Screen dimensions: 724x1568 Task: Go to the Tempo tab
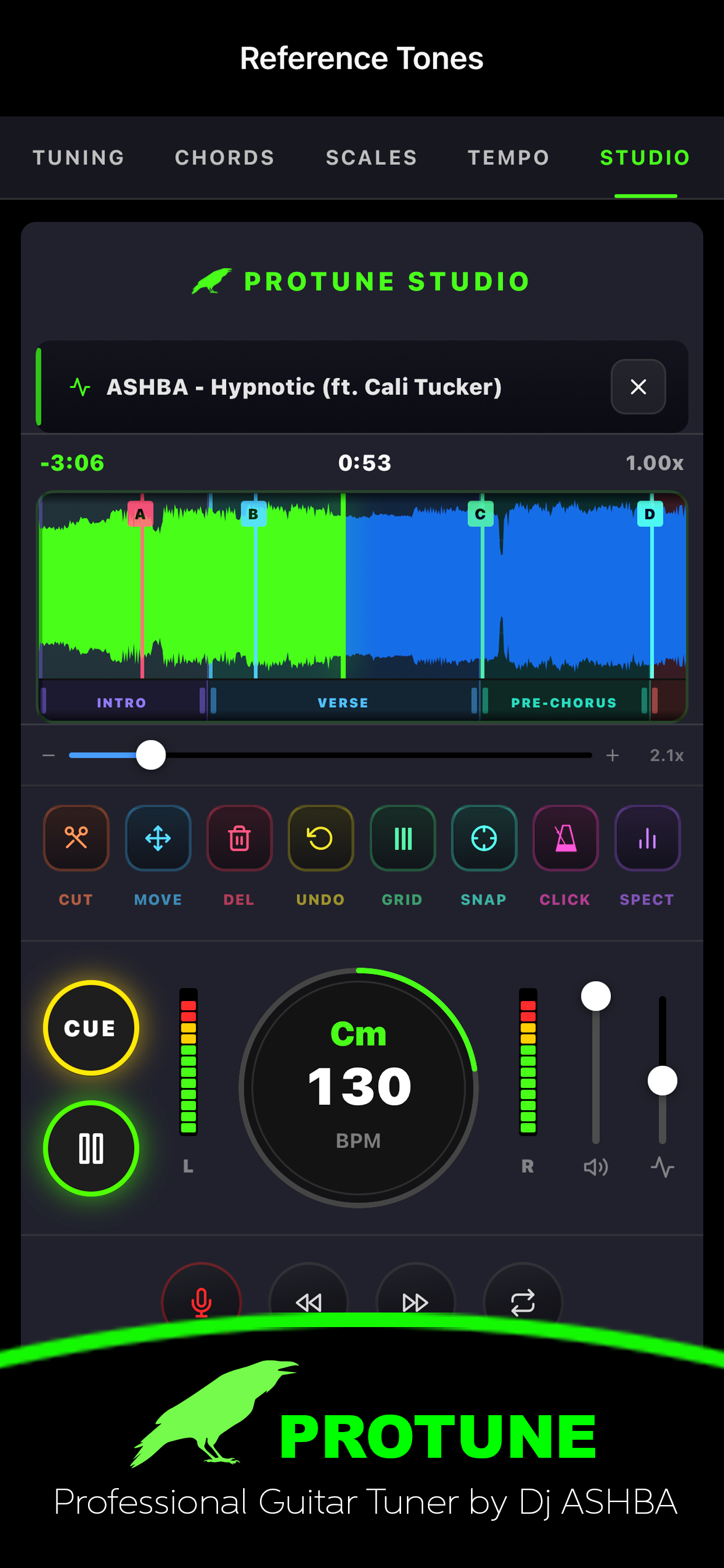pyautogui.click(x=509, y=157)
